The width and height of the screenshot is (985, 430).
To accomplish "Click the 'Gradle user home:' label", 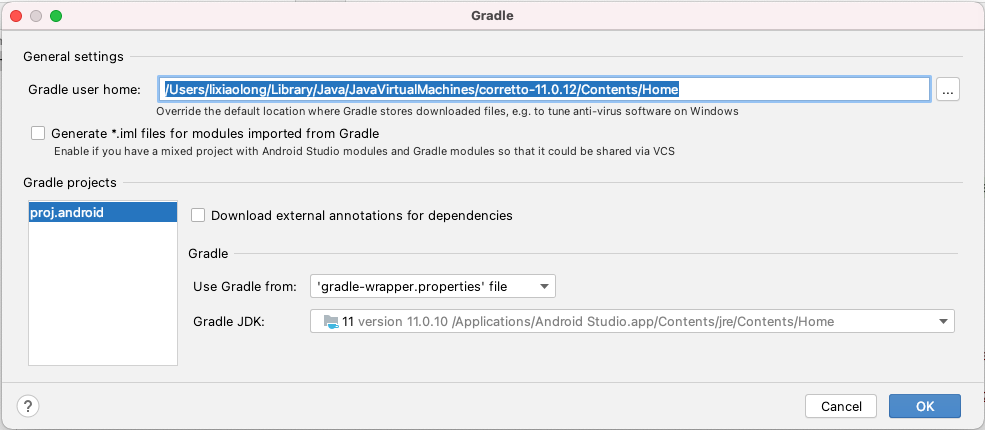I will pos(84,90).
